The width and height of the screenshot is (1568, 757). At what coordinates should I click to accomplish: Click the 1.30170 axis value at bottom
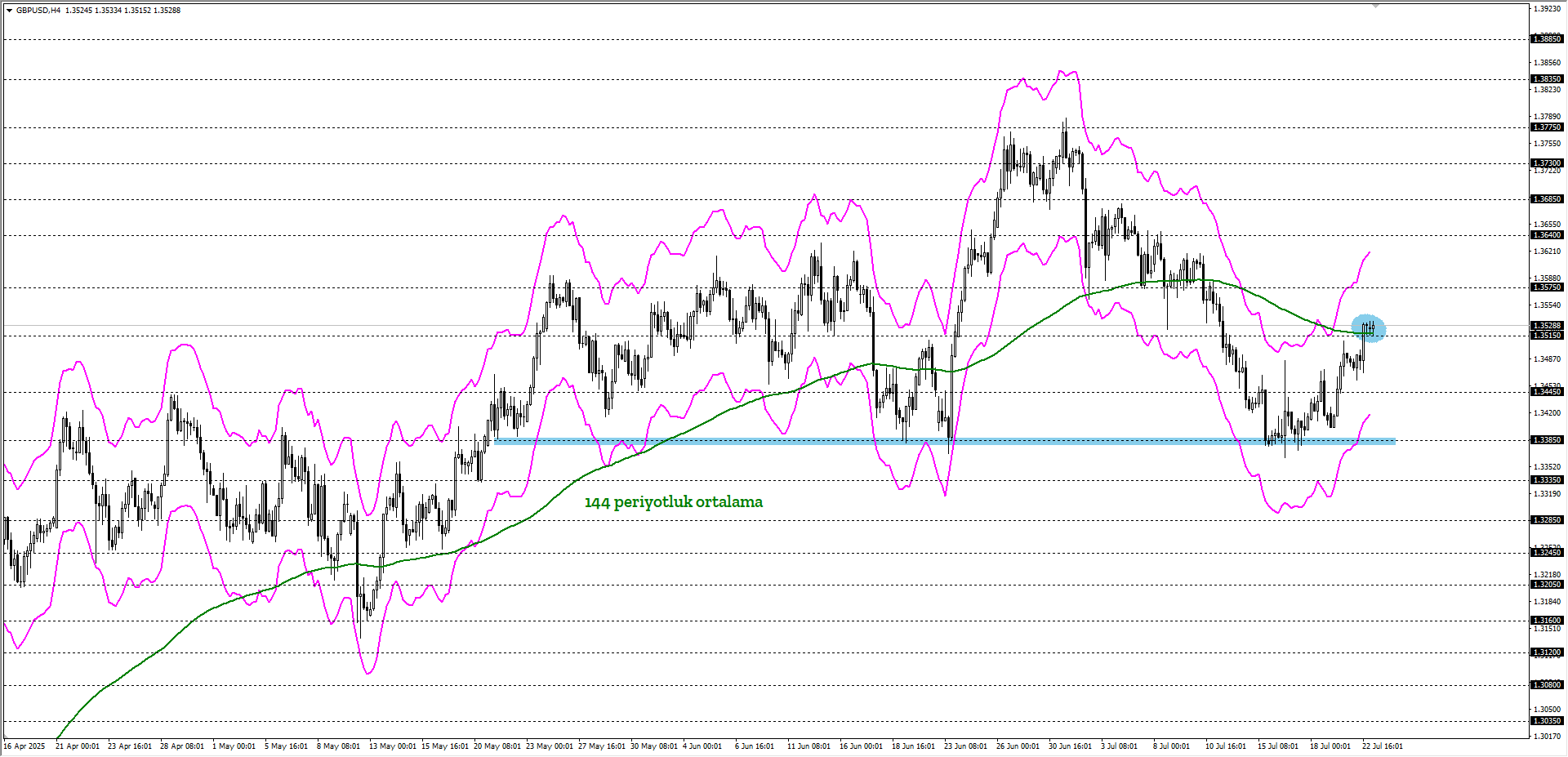click(1546, 736)
